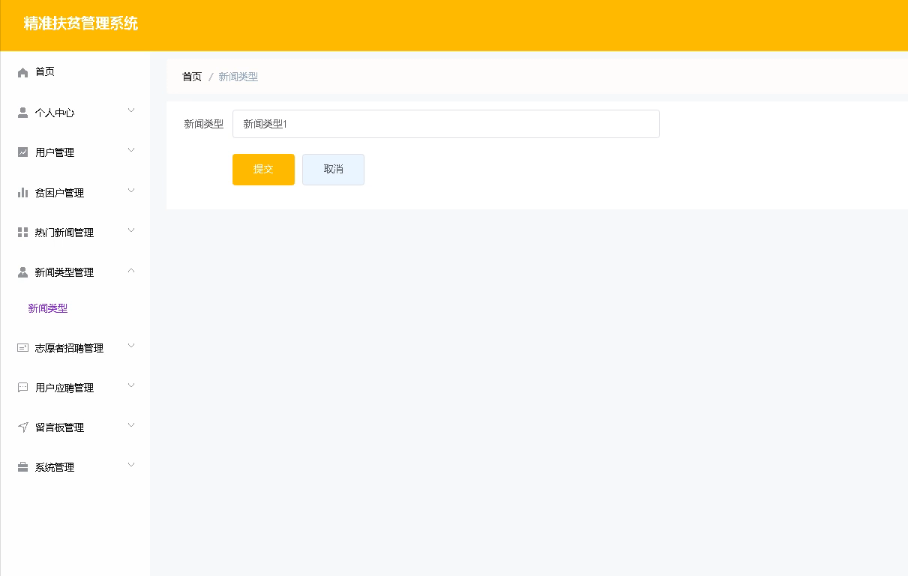The image size is (908, 576).
Task: Click the card icon beside 志愿者招聘管理
Action: click(23, 347)
